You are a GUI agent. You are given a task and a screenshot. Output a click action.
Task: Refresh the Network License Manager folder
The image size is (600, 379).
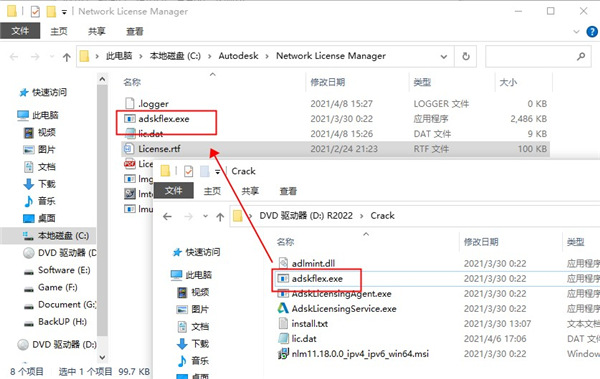466,57
